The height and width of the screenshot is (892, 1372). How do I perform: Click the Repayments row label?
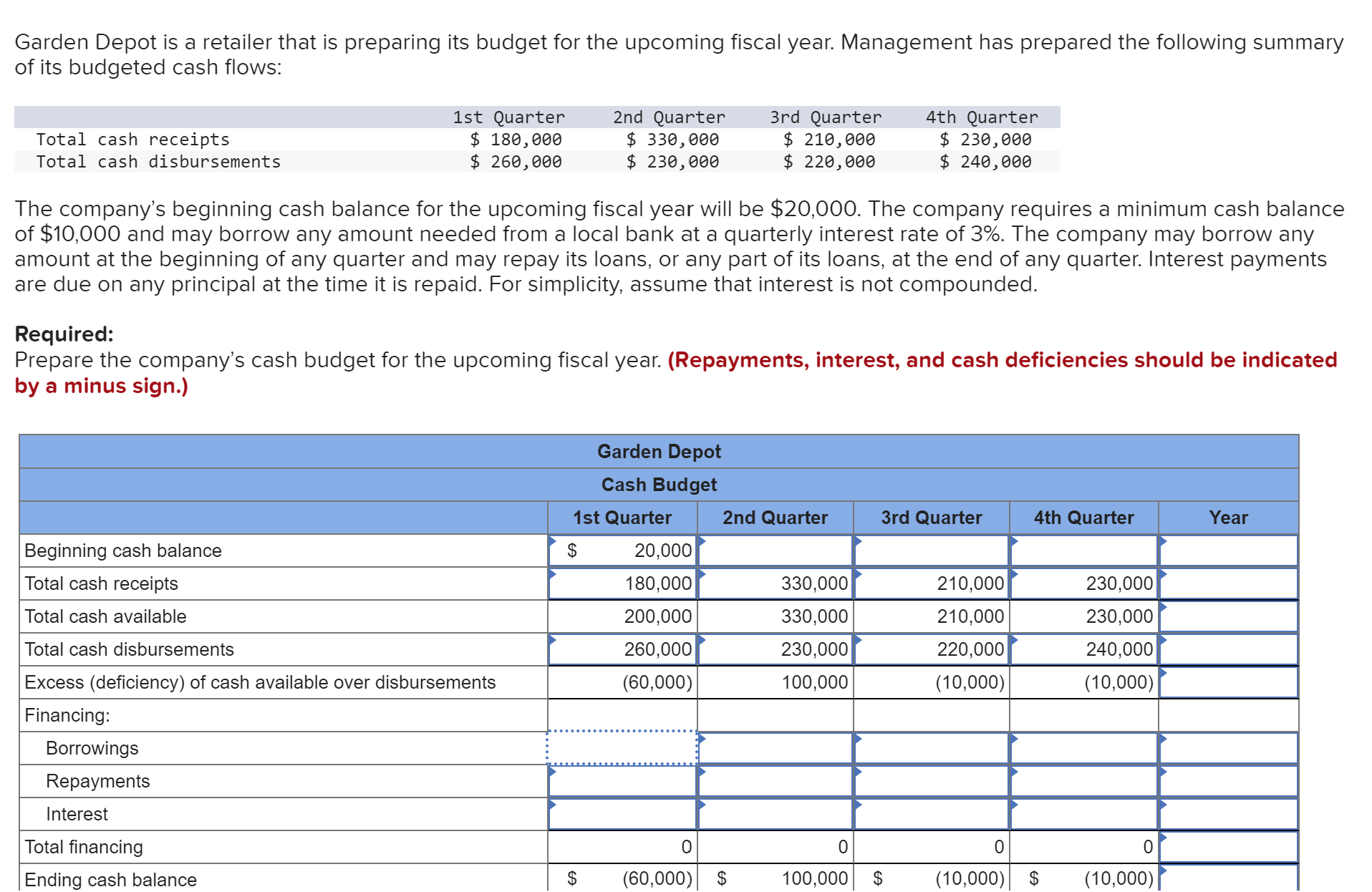(x=98, y=781)
